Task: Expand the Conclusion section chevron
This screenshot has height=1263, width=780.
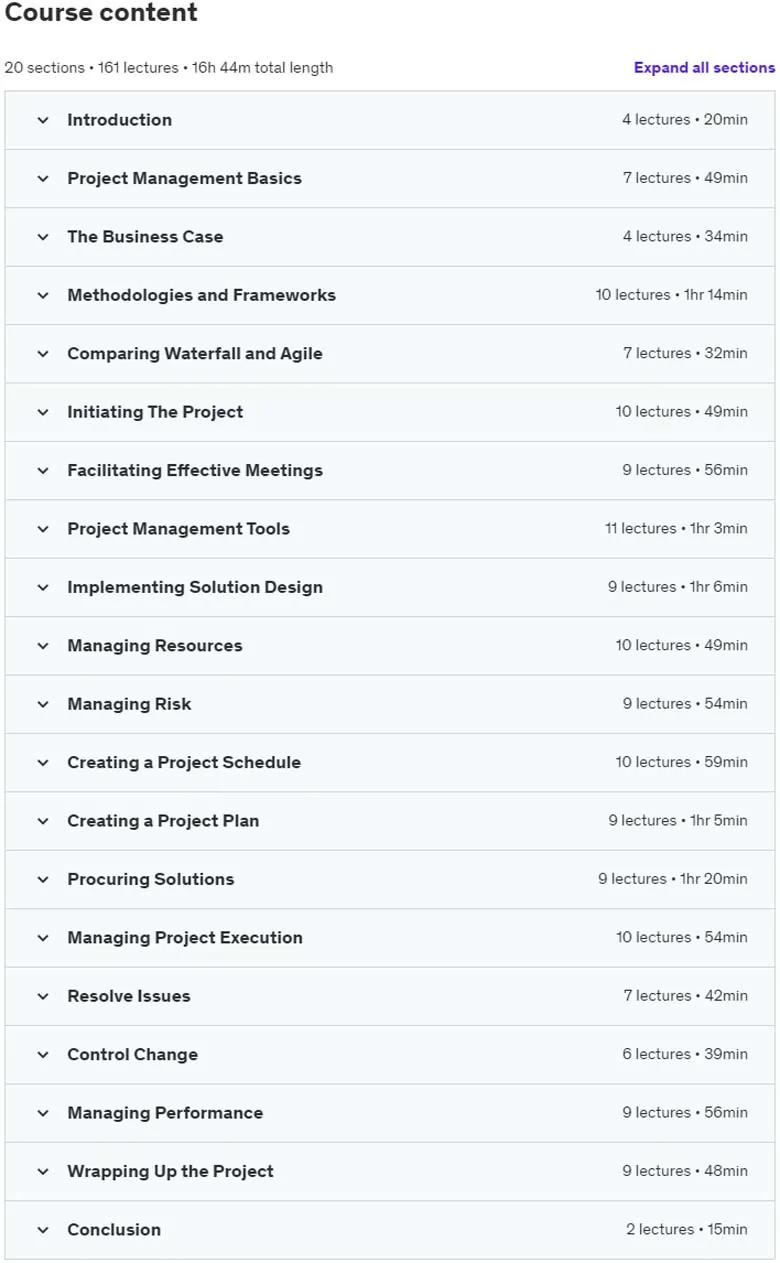Action: pyautogui.click(x=43, y=1230)
